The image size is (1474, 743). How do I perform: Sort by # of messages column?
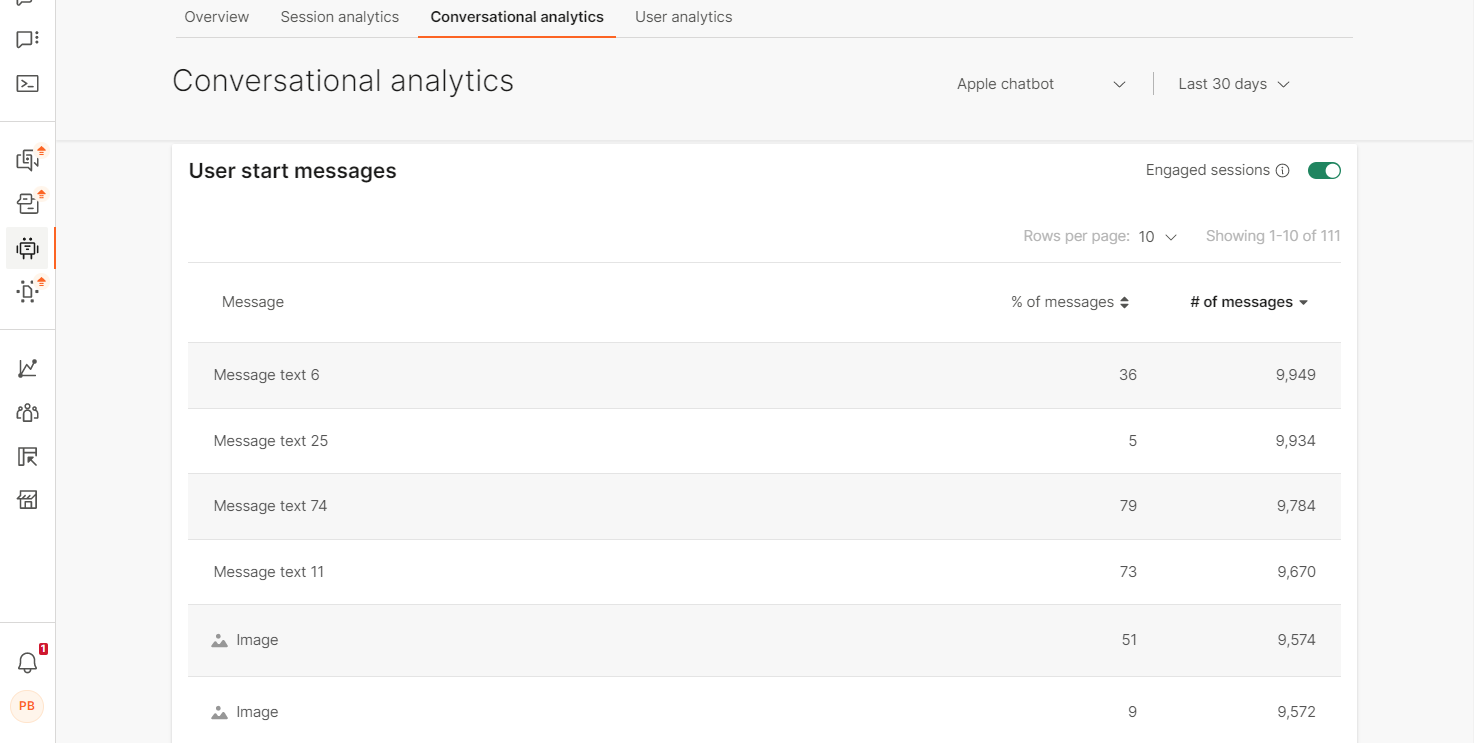[1249, 302]
